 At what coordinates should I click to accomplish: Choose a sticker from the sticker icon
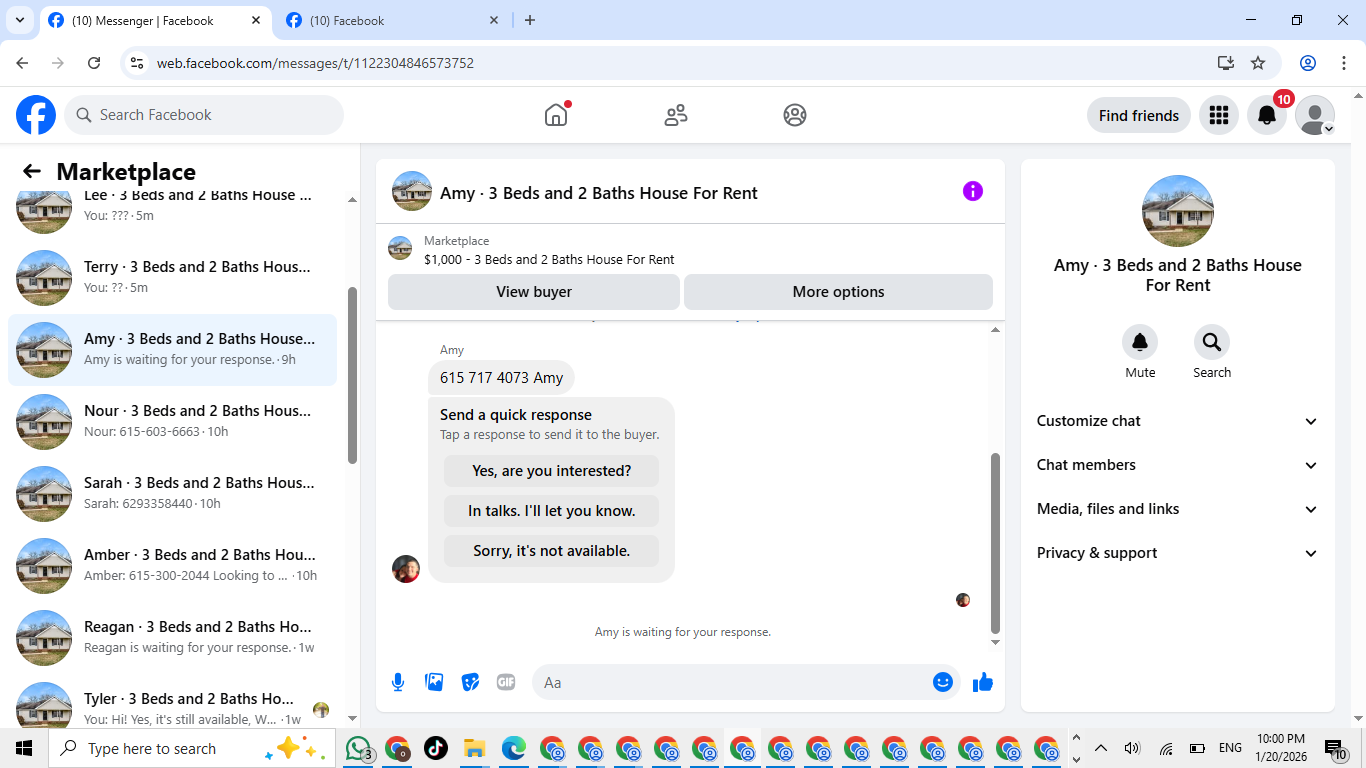point(470,682)
